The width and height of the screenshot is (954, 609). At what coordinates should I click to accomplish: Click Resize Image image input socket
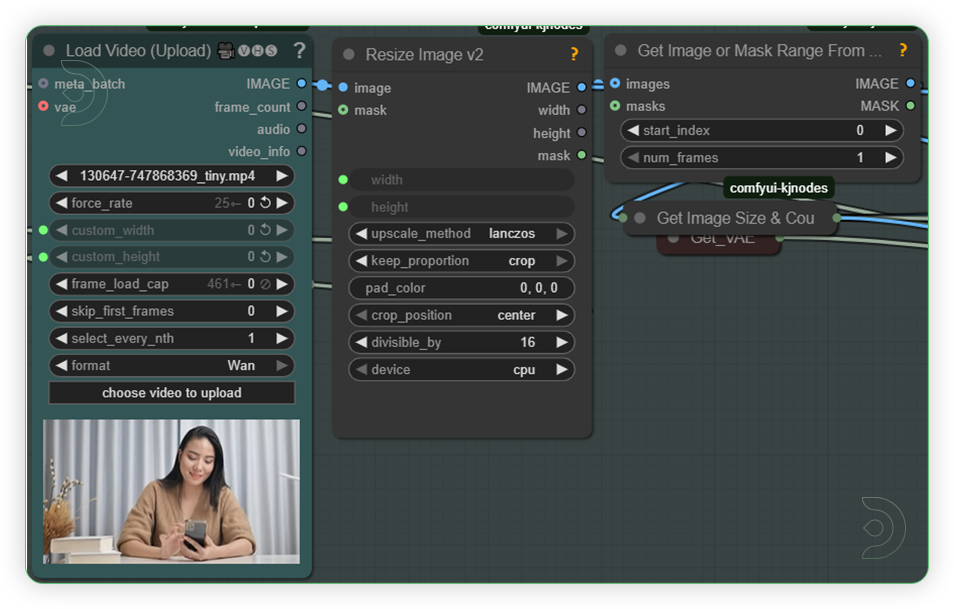pyautogui.click(x=343, y=88)
